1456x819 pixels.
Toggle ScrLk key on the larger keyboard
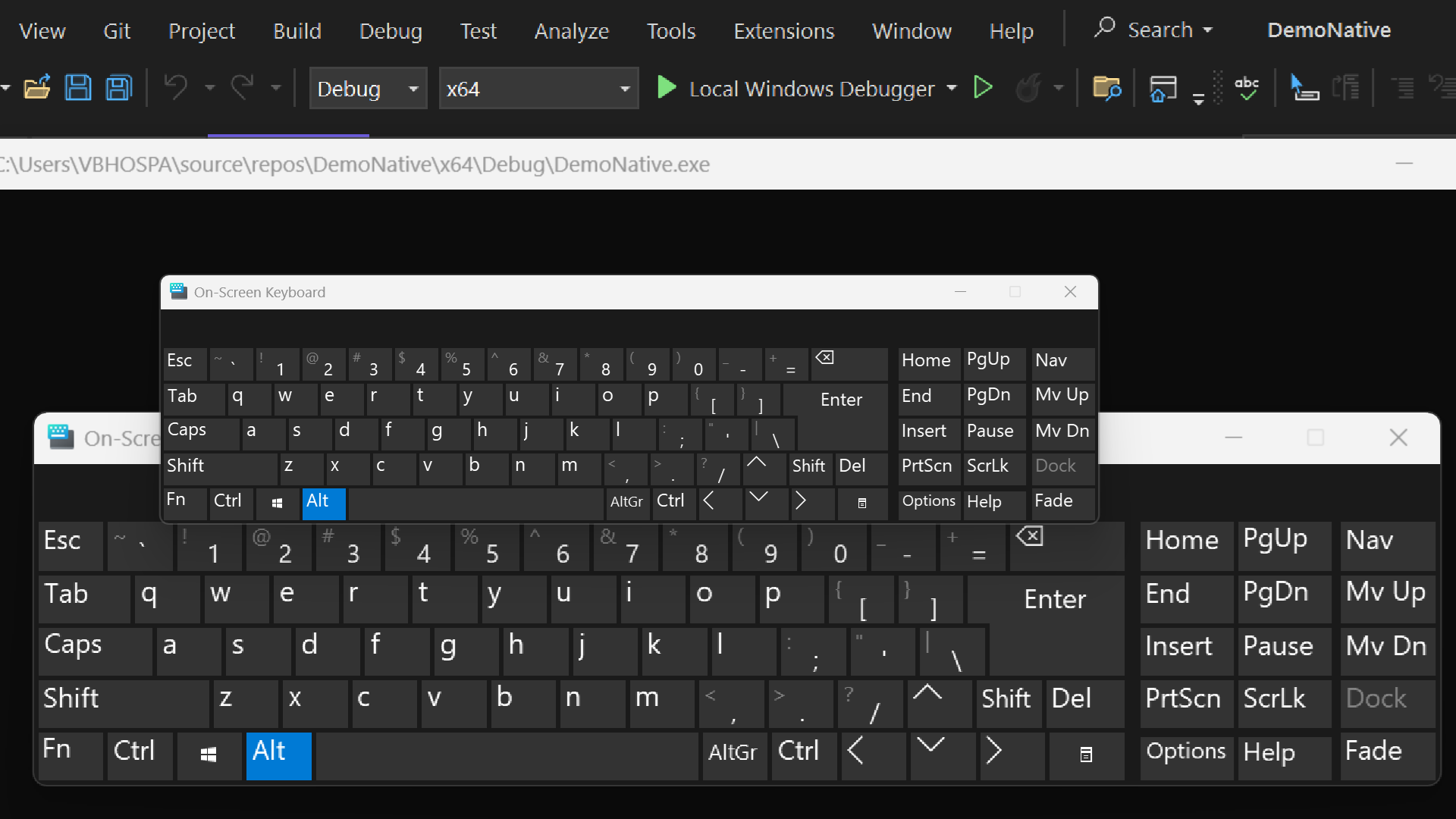point(1283,702)
